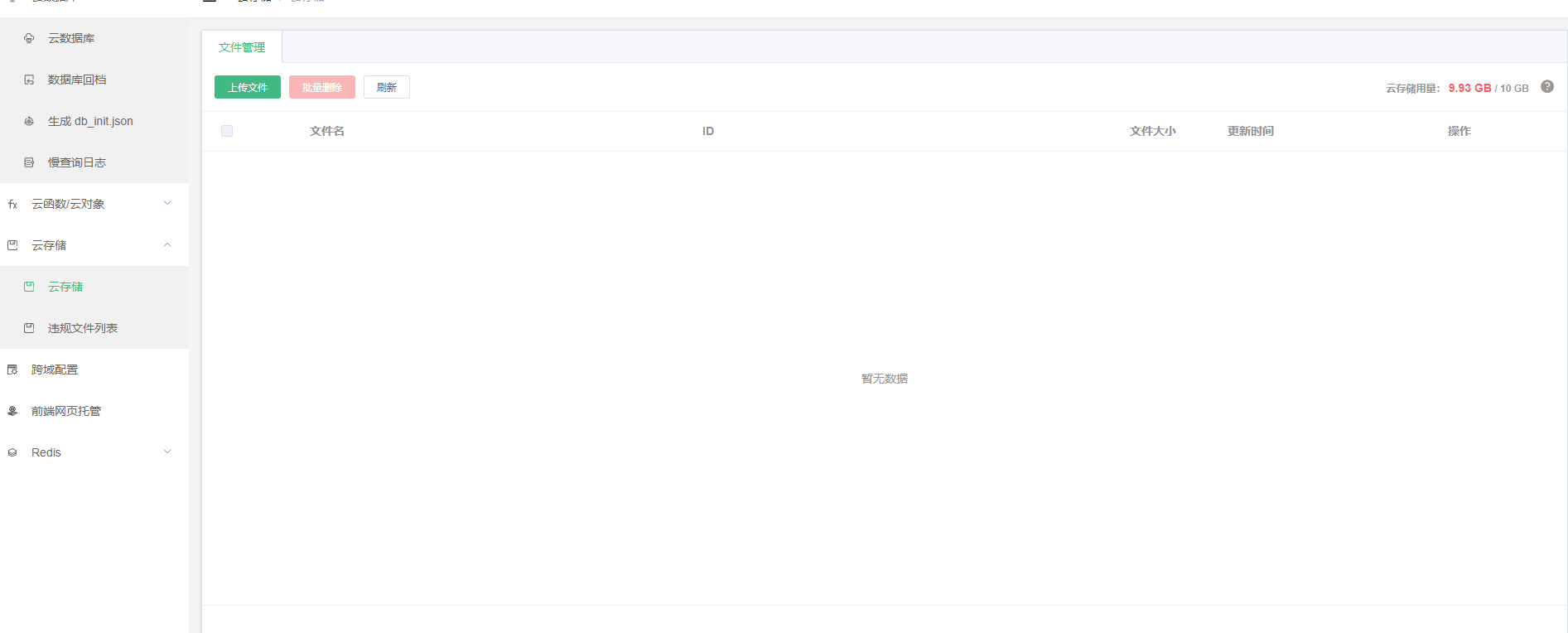1568x633 pixels.
Task: Click the fx icon for 云函数/云对象
Action: pyautogui.click(x=12, y=204)
